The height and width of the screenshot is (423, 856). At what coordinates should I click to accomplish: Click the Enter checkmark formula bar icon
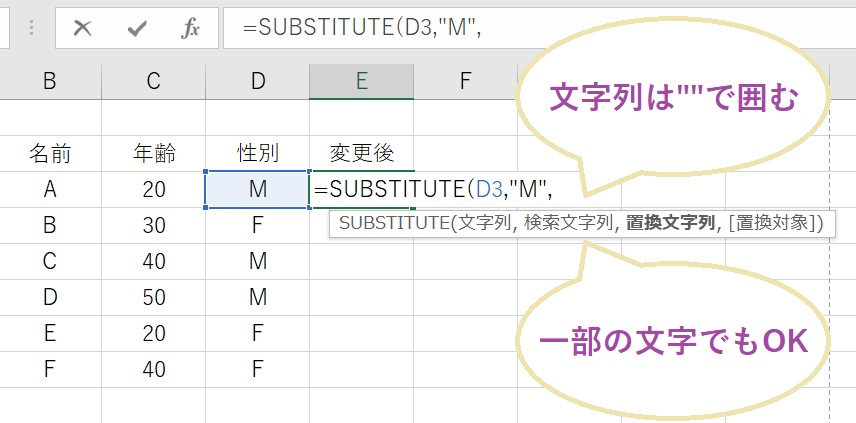point(137,29)
